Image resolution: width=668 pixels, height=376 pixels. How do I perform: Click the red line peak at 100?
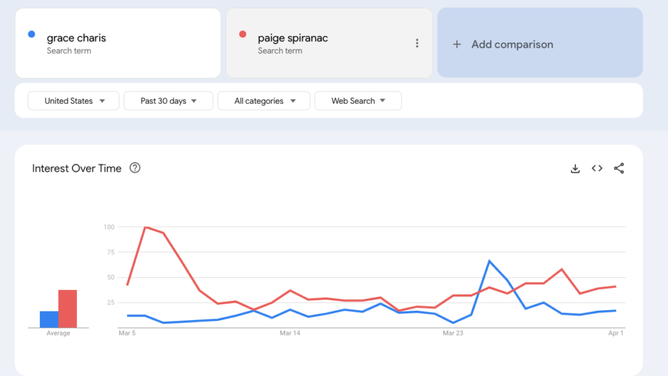(145, 227)
